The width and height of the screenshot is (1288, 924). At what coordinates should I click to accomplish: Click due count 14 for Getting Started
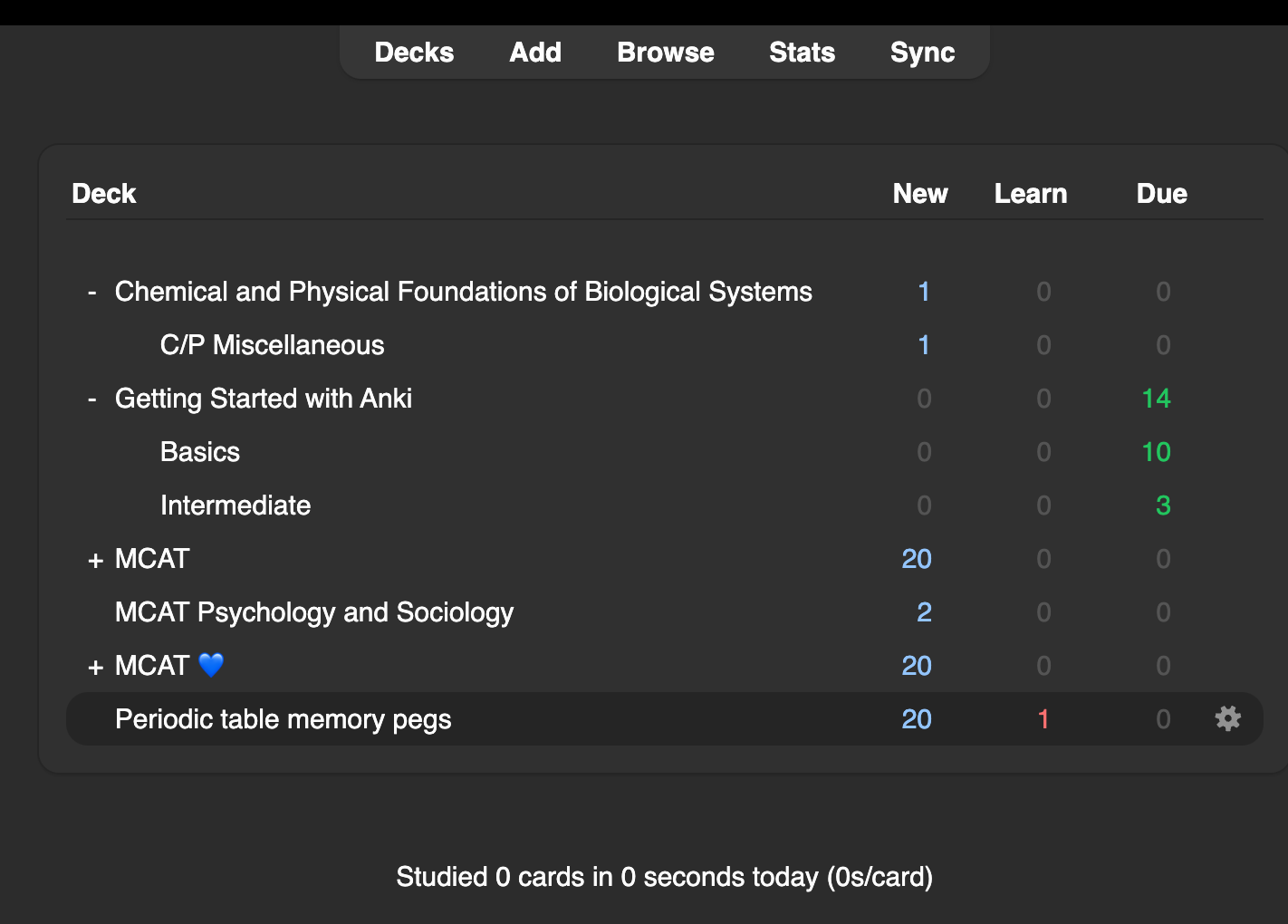point(1156,399)
